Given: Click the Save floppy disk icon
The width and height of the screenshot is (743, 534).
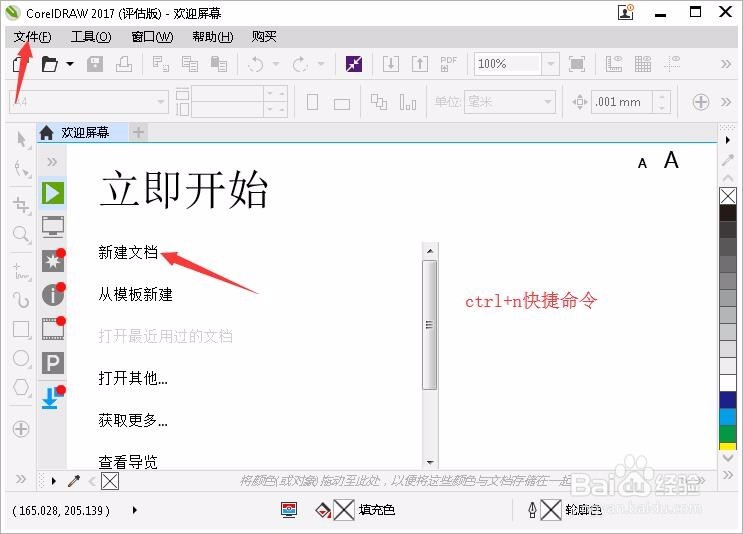Looking at the screenshot, I should click(x=95, y=63).
